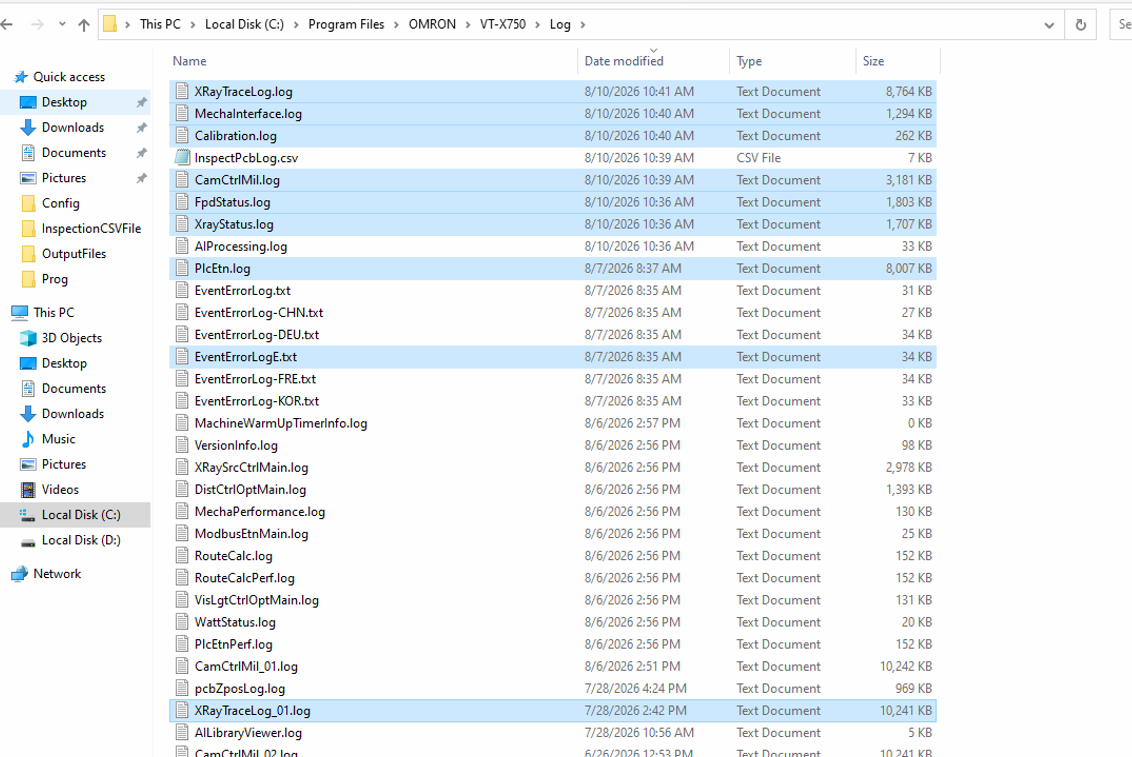Click EventErrorLogE.txt file icon
The image size is (1132, 757).
pyautogui.click(x=182, y=356)
